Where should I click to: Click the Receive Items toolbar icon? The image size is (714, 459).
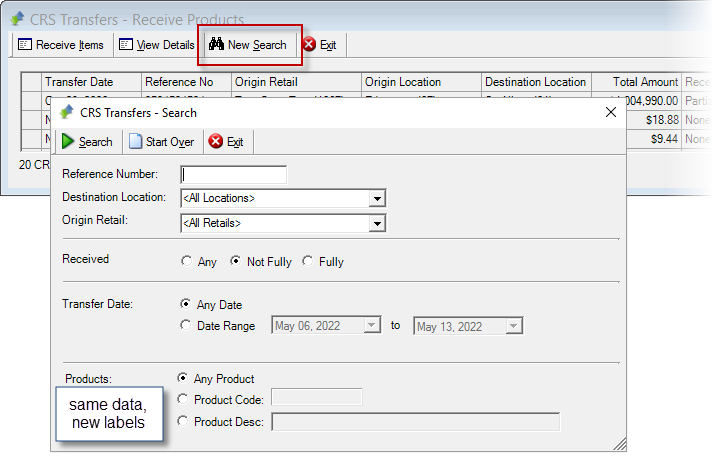25,44
